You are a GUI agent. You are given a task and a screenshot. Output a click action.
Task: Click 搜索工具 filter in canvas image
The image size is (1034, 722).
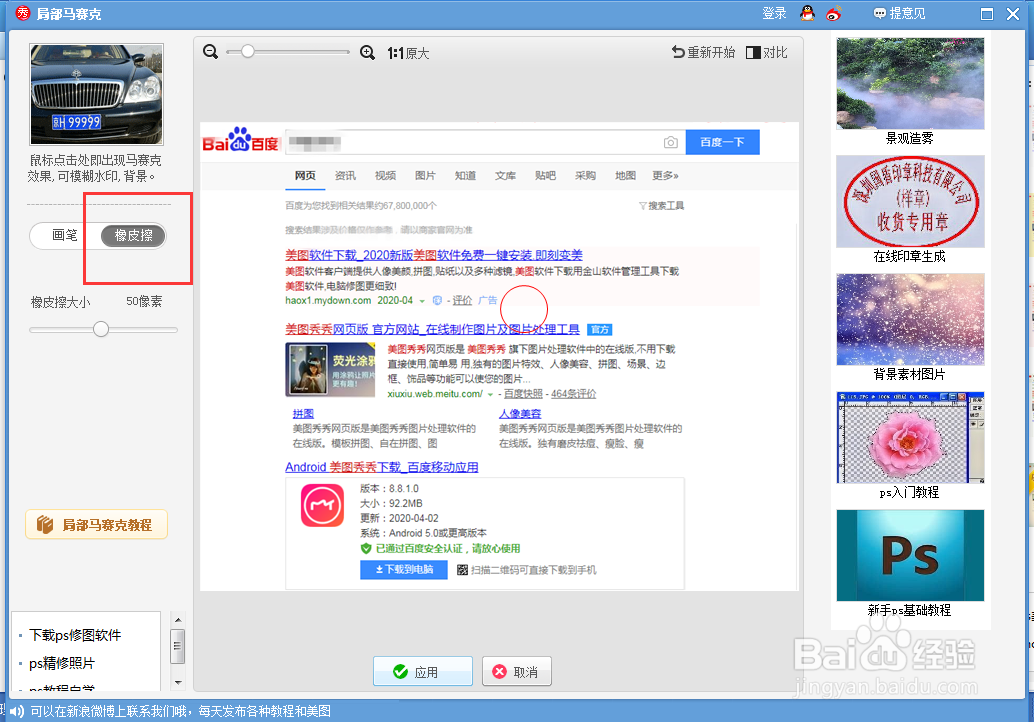click(661, 206)
